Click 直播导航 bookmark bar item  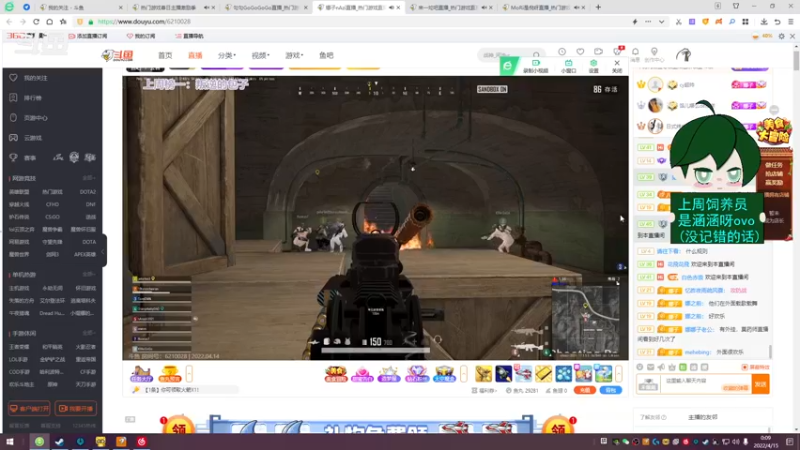189,36
